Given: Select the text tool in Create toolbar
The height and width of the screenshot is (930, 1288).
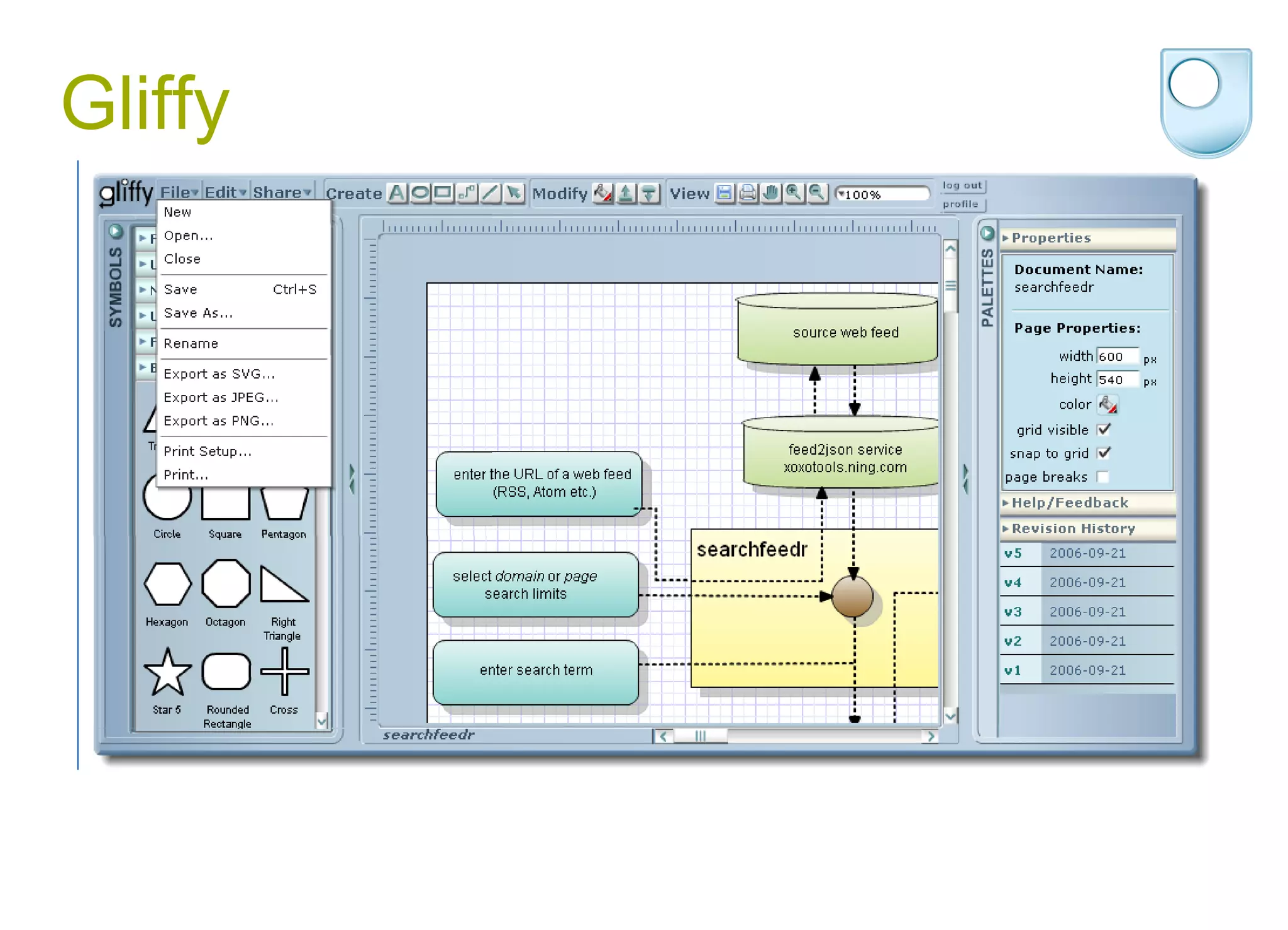Looking at the screenshot, I should [397, 192].
